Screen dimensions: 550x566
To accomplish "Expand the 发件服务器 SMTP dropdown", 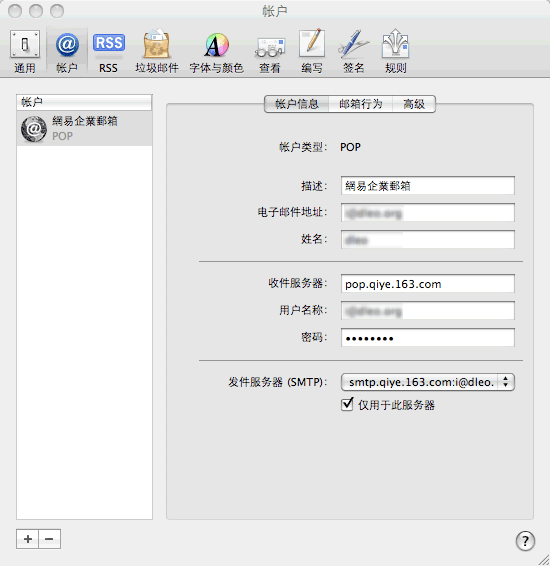I will tap(428, 382).
